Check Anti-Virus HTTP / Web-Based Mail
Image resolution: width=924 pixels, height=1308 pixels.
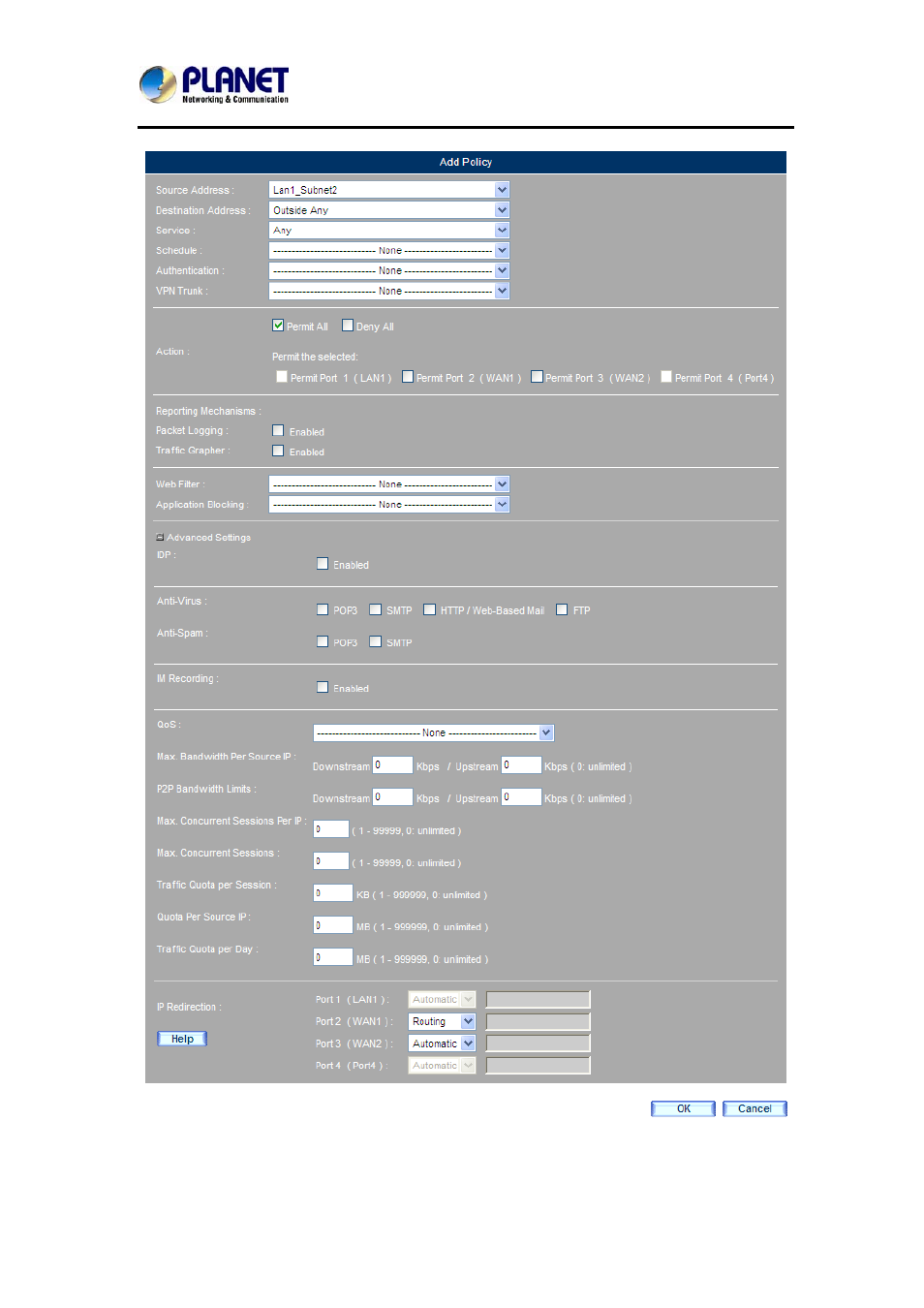[x=429, y=609]
